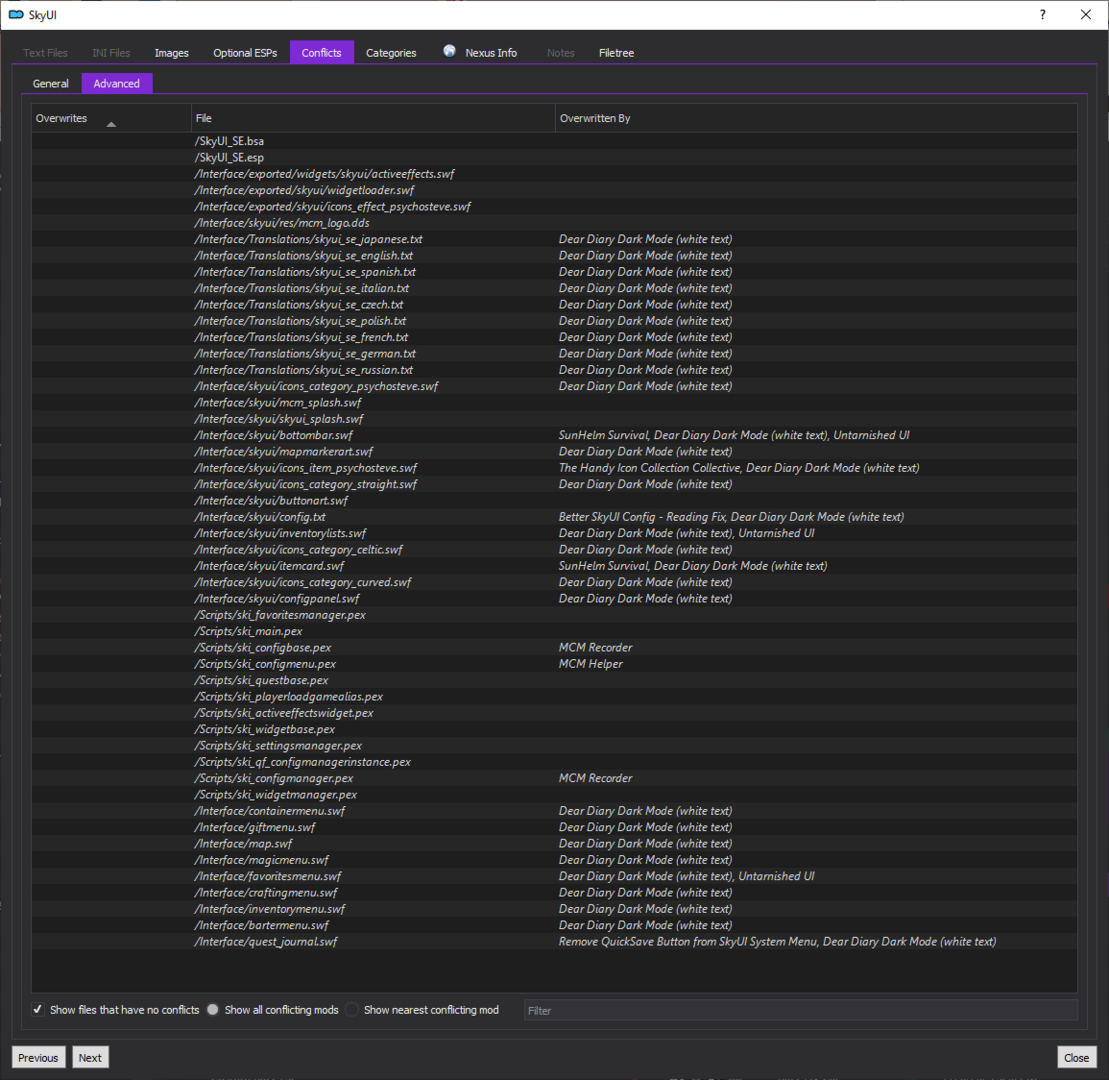1109x1080 pixels.
Task: Select the Conflicts tab
Action: point(322,53)
